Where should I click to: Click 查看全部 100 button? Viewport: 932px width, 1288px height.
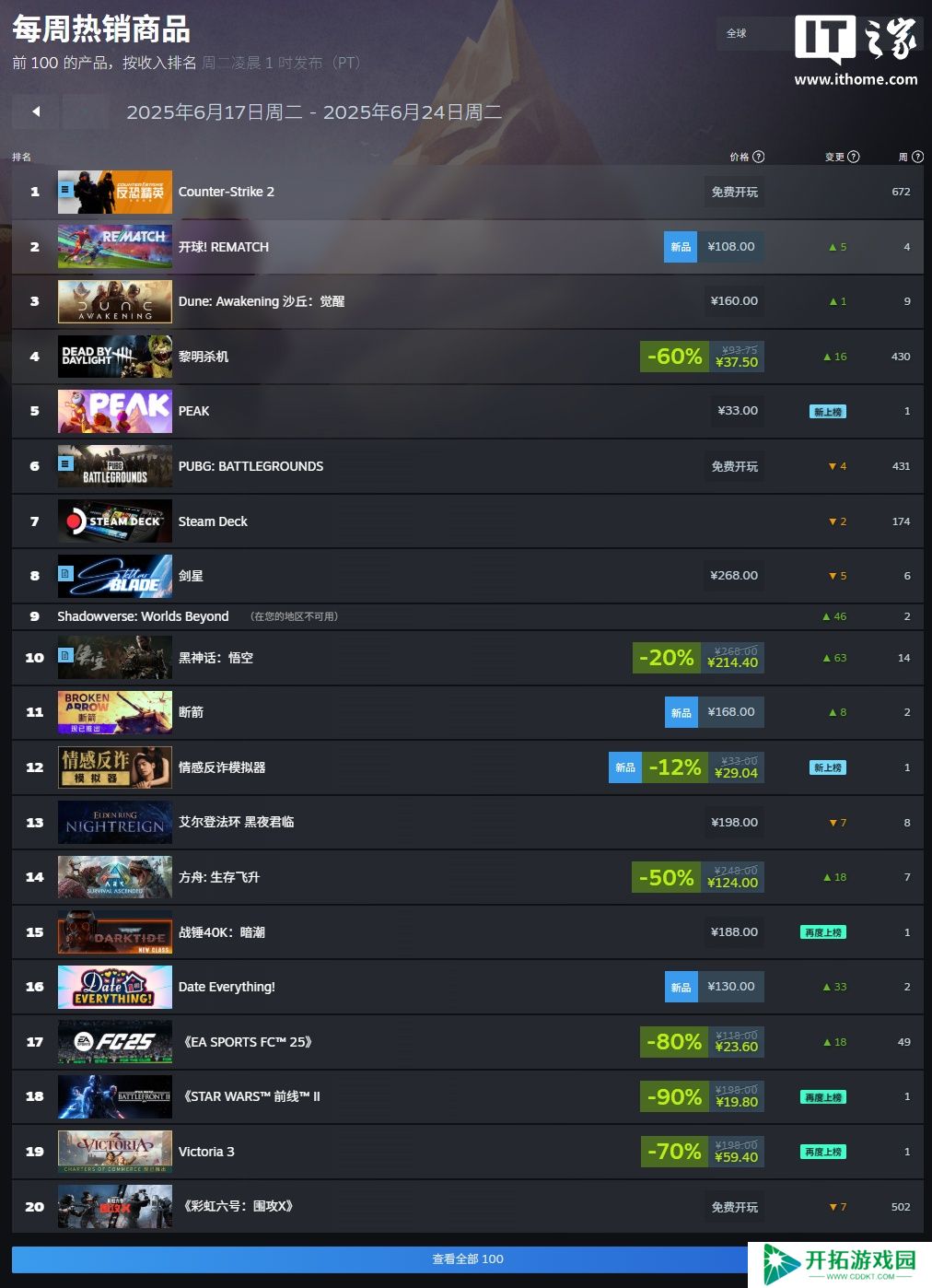[468, 1259]
